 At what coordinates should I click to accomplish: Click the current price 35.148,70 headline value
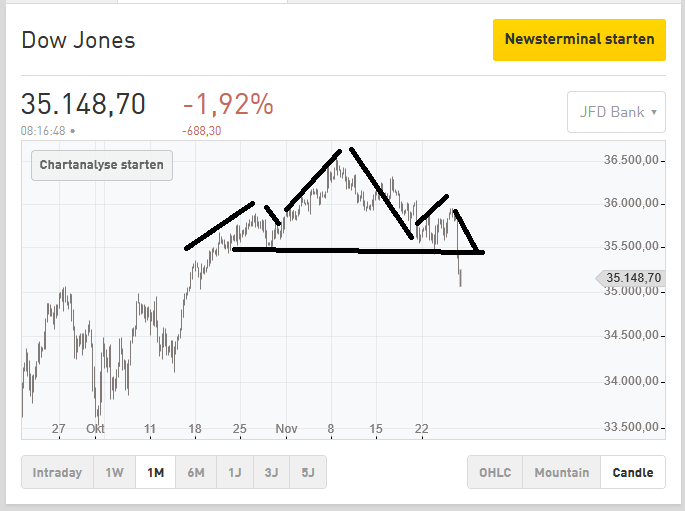coord(84,104)
